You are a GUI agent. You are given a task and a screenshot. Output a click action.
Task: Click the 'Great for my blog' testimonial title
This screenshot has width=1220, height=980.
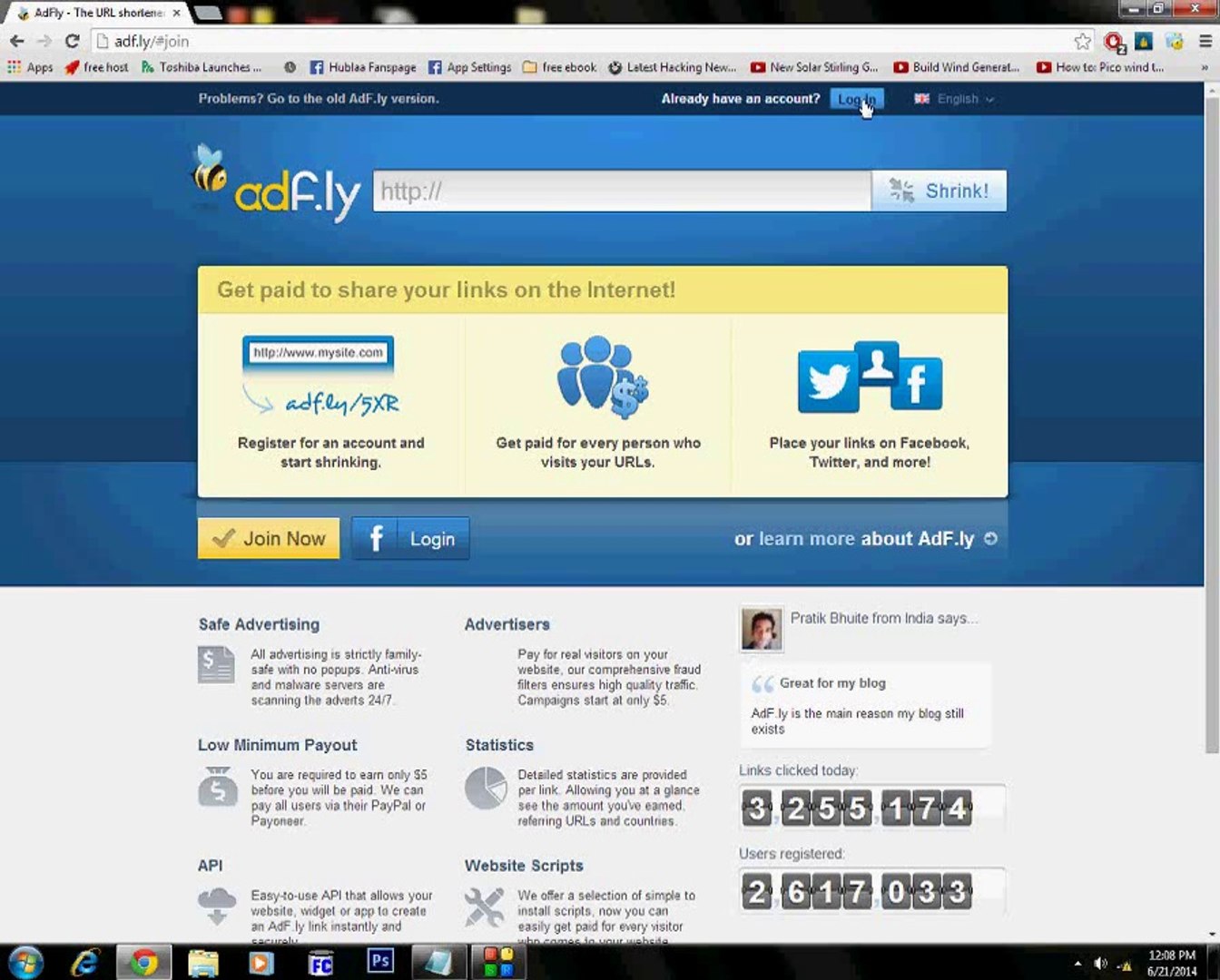(x=832, y=683)
